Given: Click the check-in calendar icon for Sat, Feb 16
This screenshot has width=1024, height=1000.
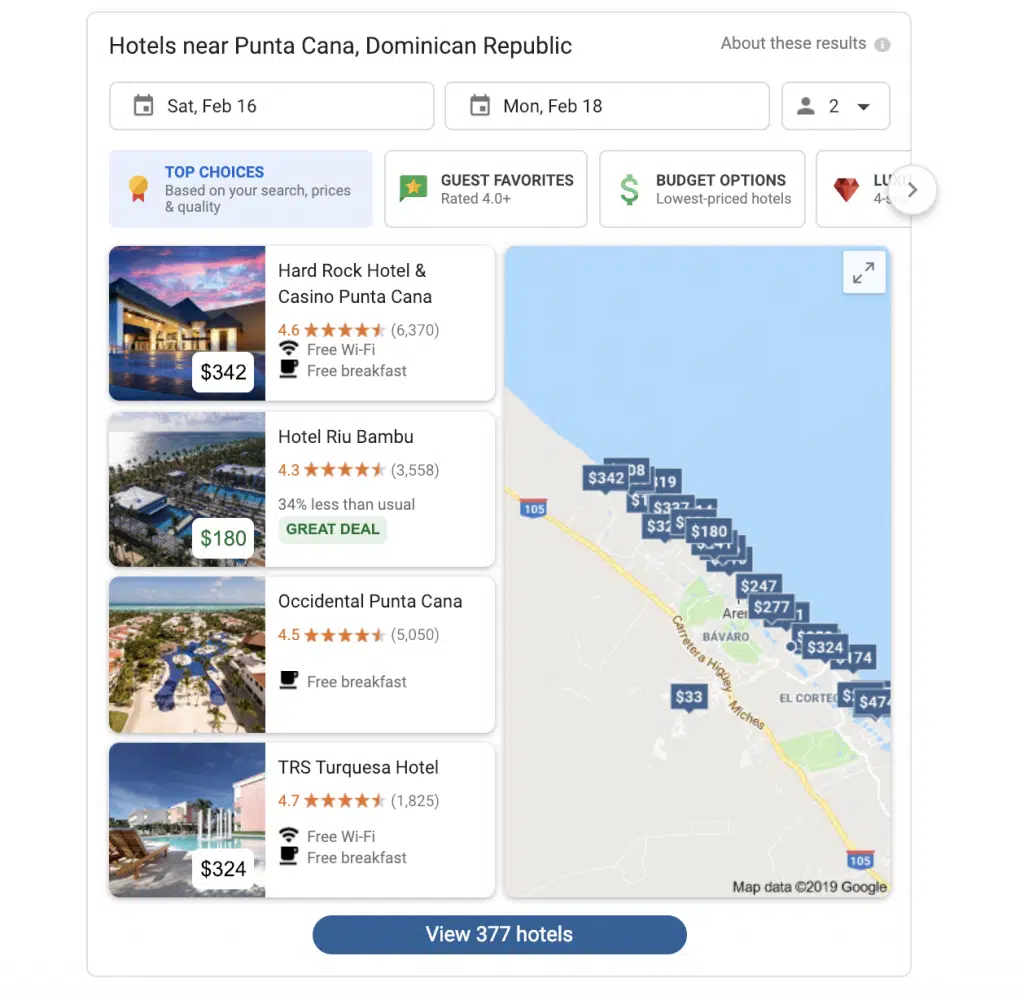Looking at the screenshot, I should click(144, 106).
